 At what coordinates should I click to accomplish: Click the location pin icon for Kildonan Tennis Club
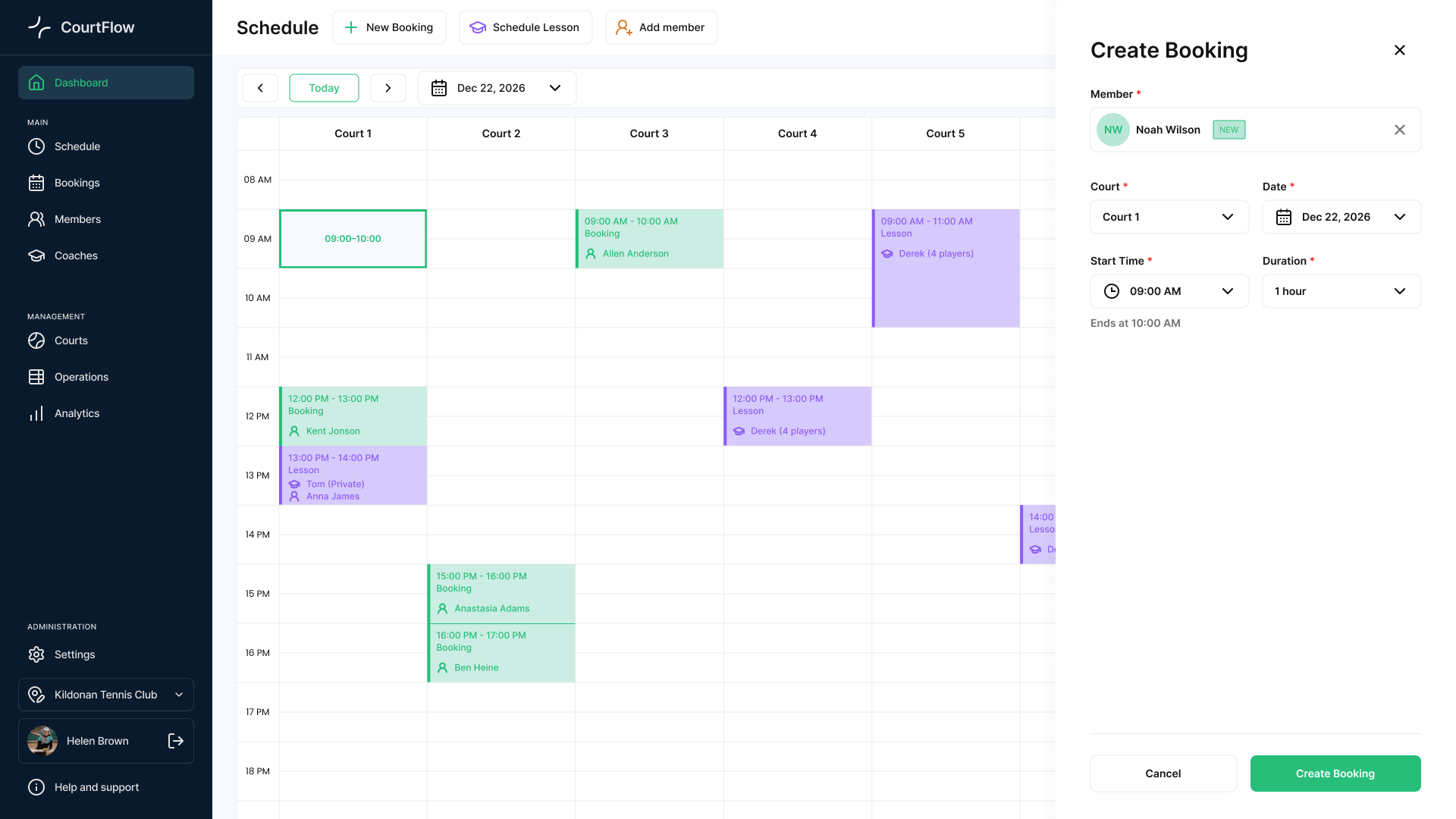(36, 695)
